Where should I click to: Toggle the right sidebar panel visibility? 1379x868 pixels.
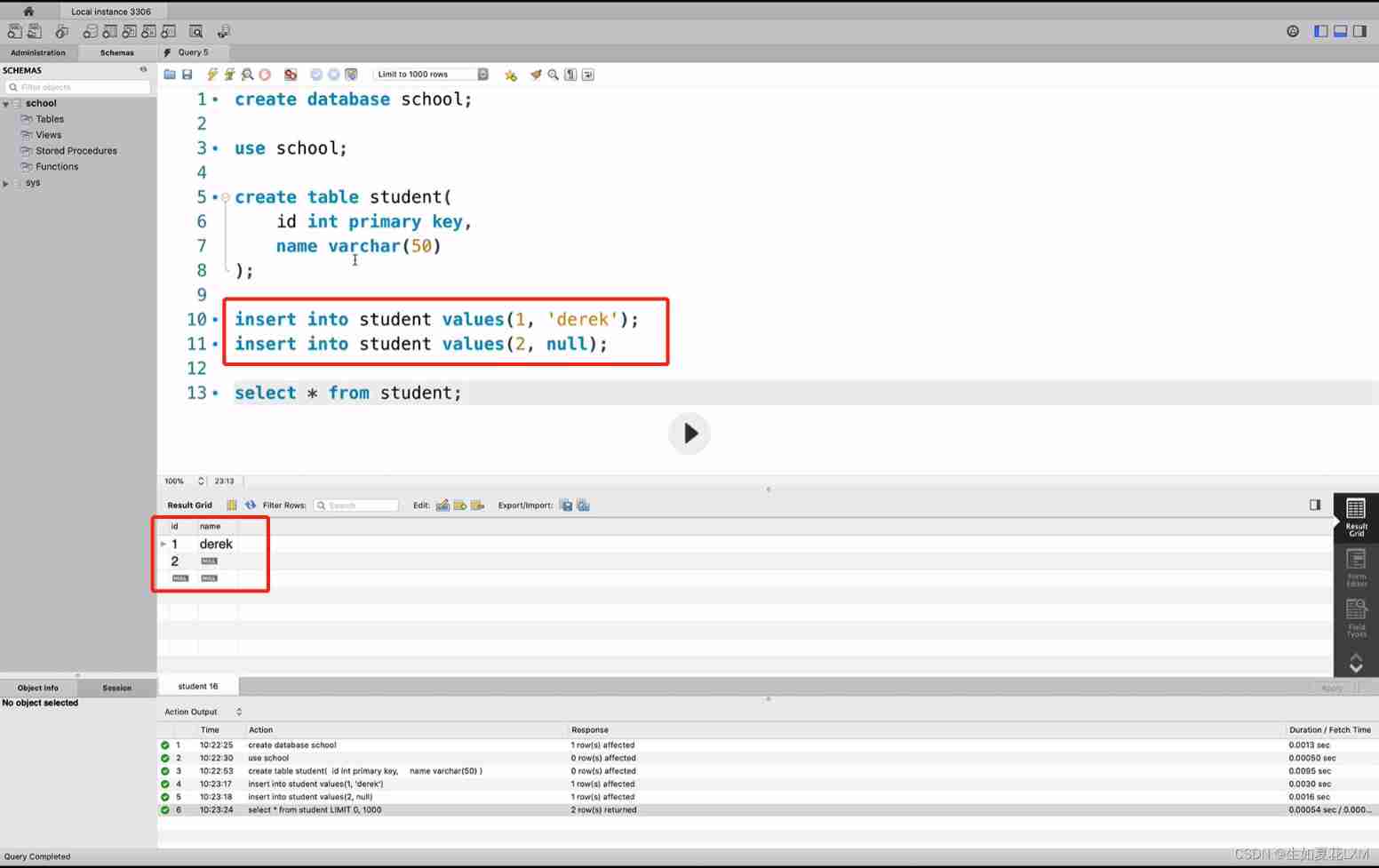point(1360,31)
